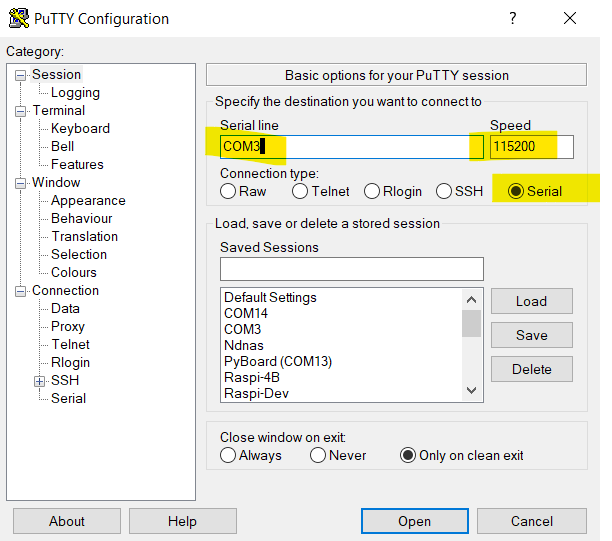Open the Features settings category
Viewport: 612px width, 541px height.
pos(77,164)
